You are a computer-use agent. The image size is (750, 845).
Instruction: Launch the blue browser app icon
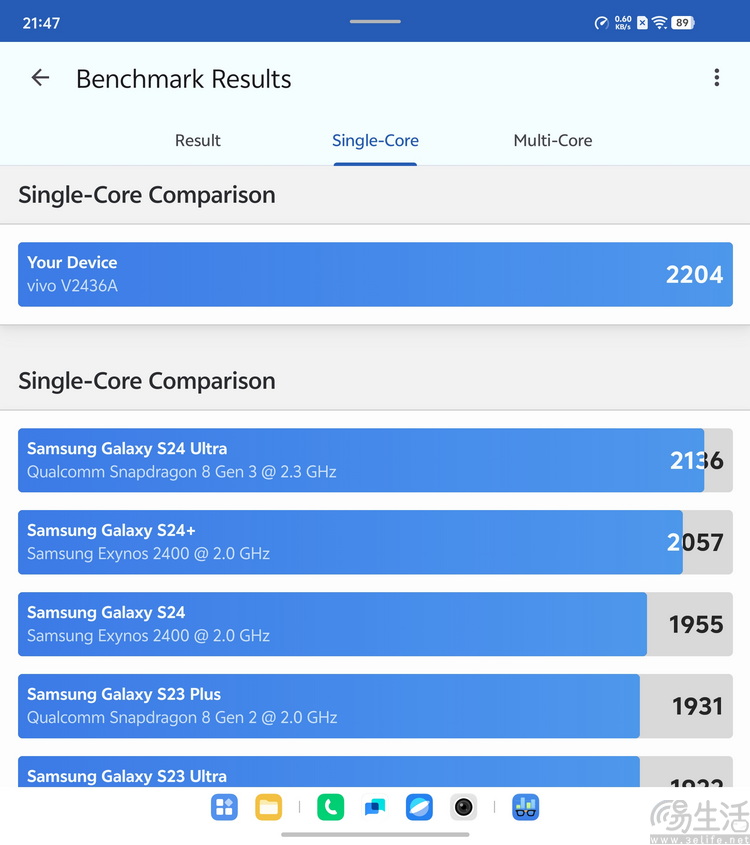coord(419,807)
